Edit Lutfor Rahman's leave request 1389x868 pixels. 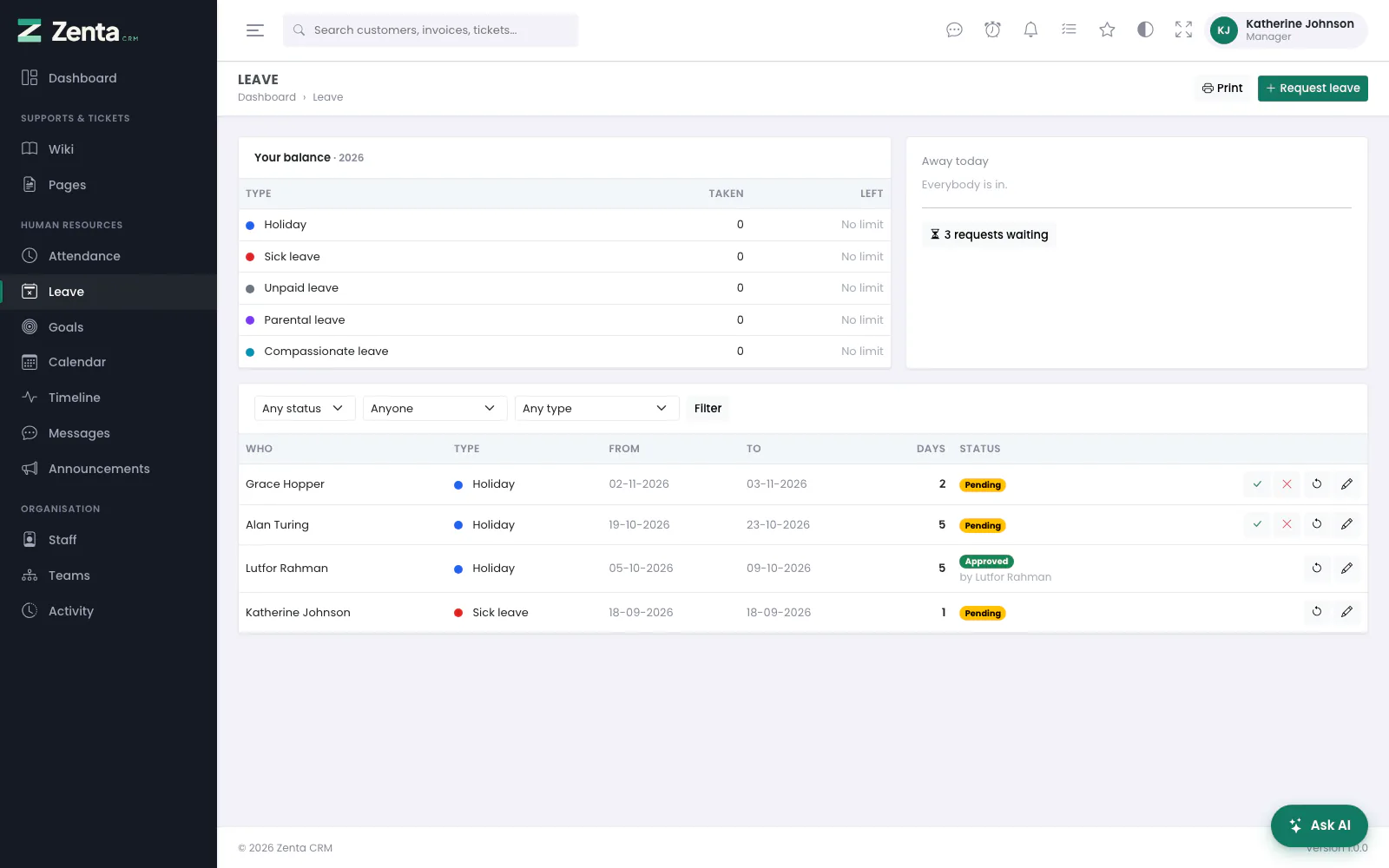point(1346,569)
